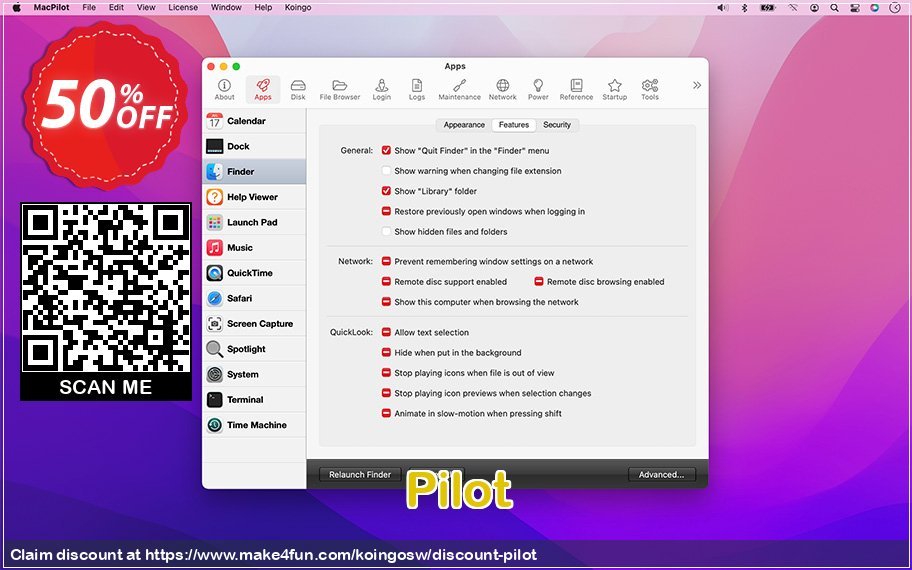This screenshot has width=912, height=570.
Task: Open the Login toolbar section
Action: pos(382,90)
